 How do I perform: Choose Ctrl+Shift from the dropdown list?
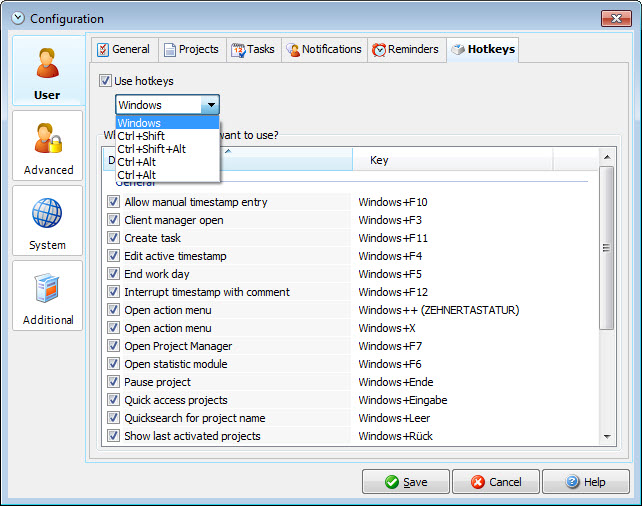[x=141, y=136]
